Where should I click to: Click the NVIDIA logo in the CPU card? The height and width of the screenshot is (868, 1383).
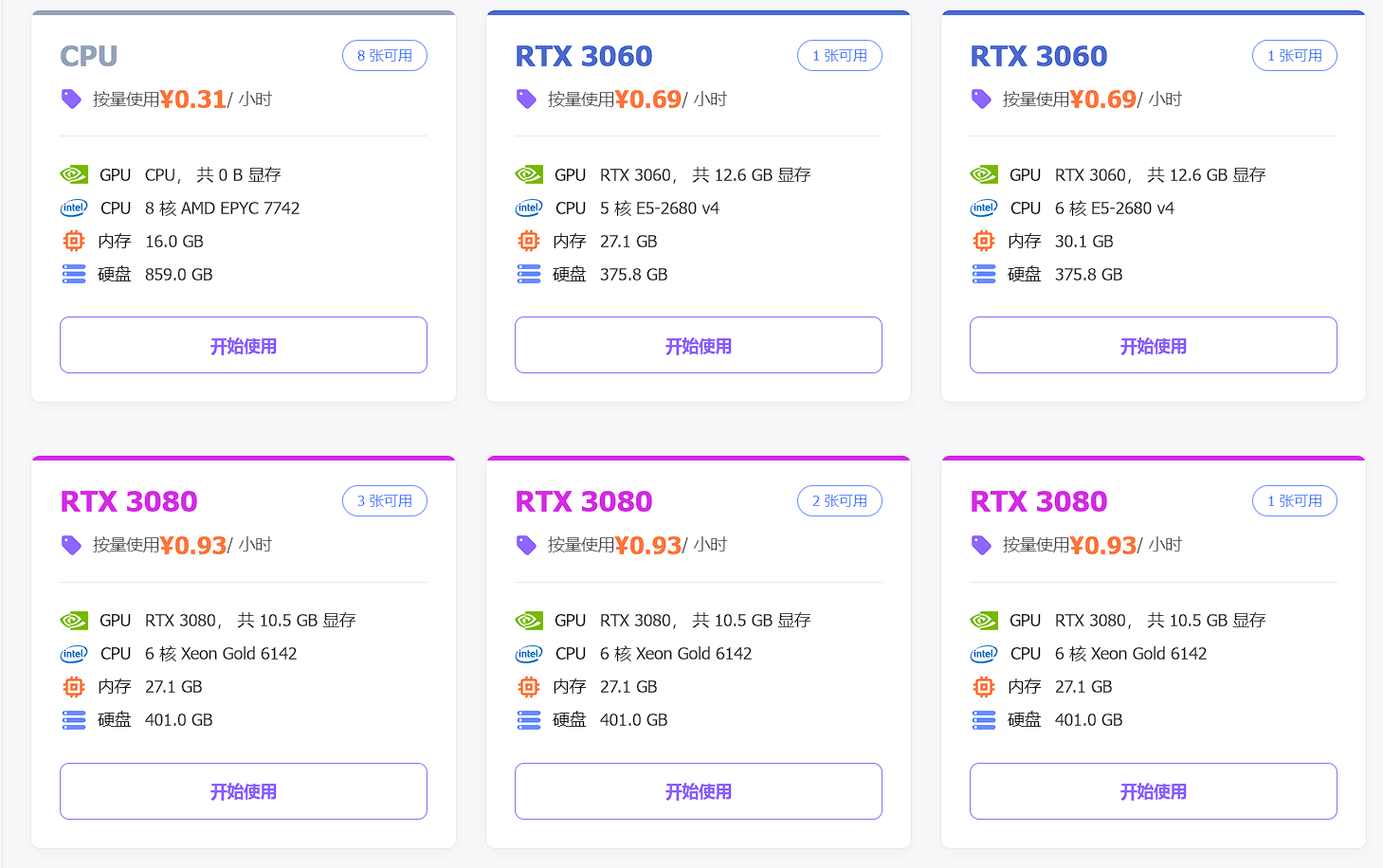74,174
